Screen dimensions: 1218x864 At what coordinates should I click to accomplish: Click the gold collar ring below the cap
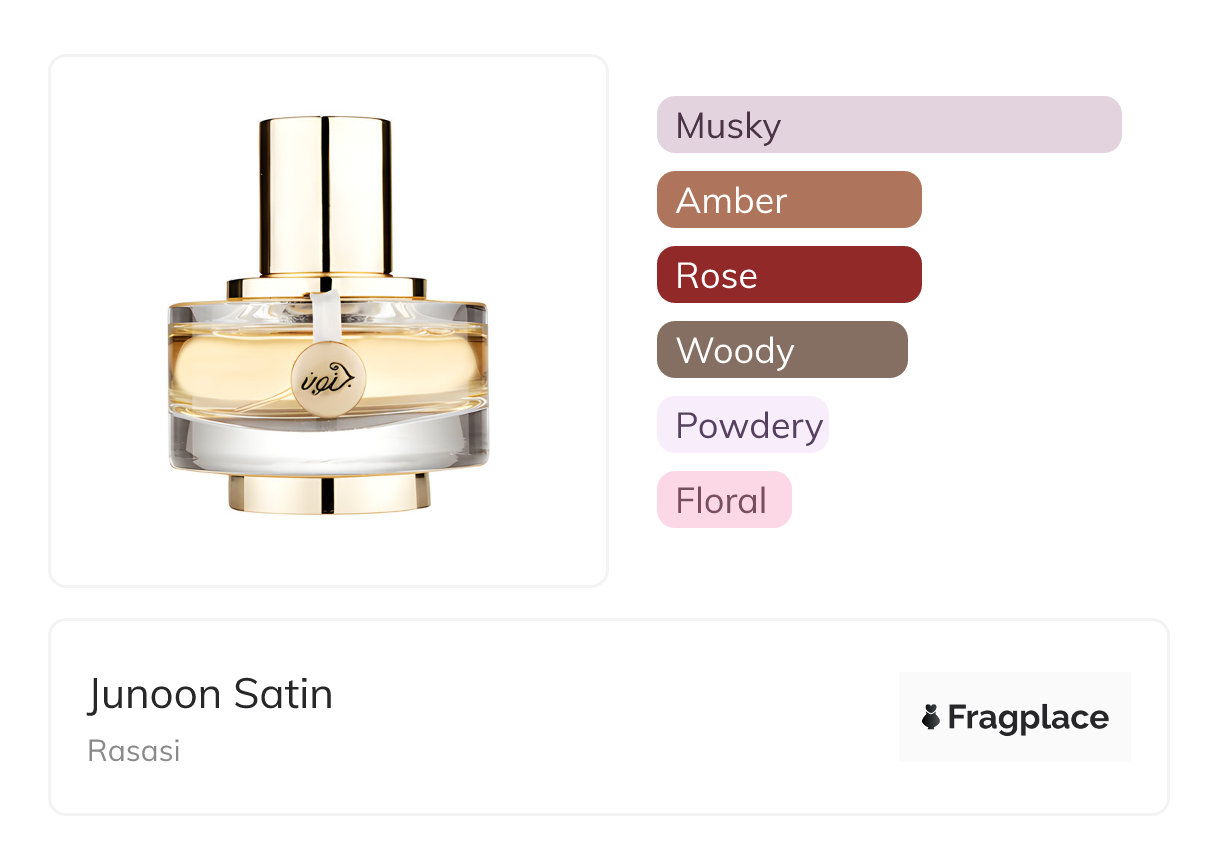click(329, 287)
